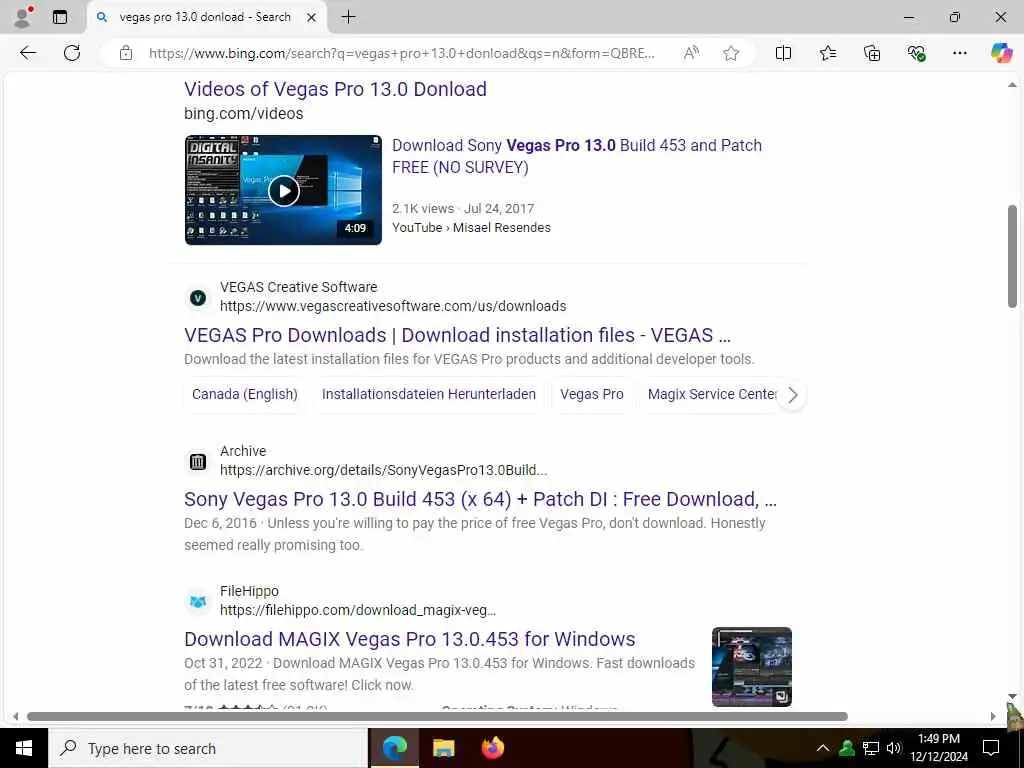Open the notifications action center
This screenshot has width=1024, height=768.
tap(991, 748)
